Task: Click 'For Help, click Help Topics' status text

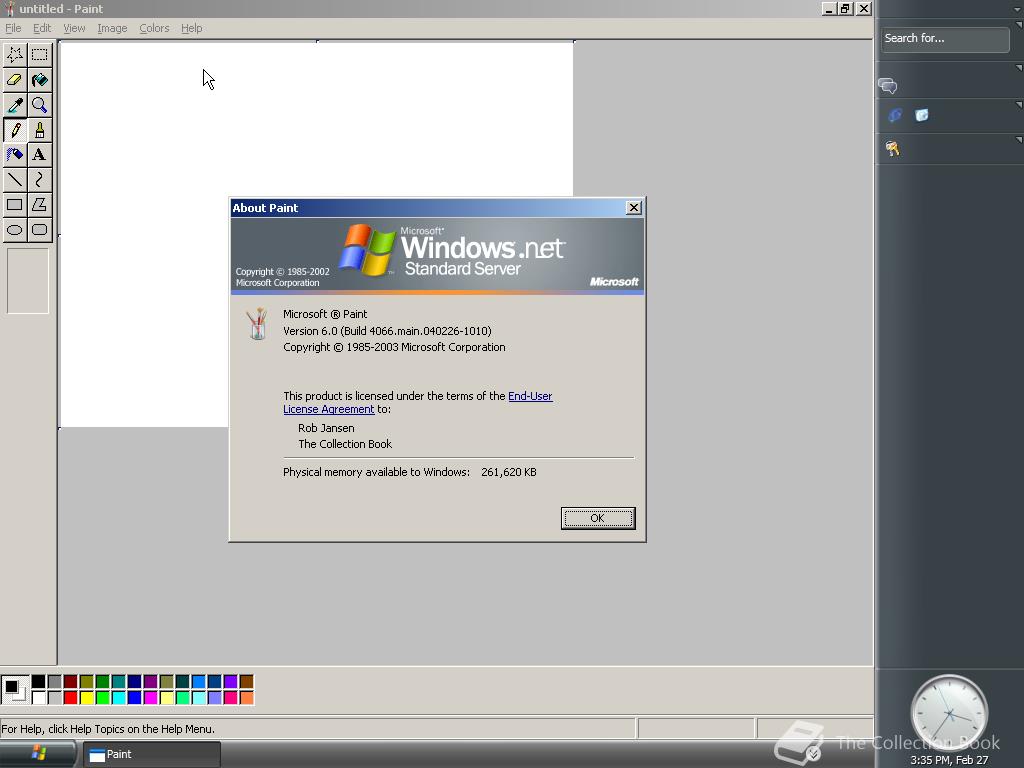Action: coord(108,729)
